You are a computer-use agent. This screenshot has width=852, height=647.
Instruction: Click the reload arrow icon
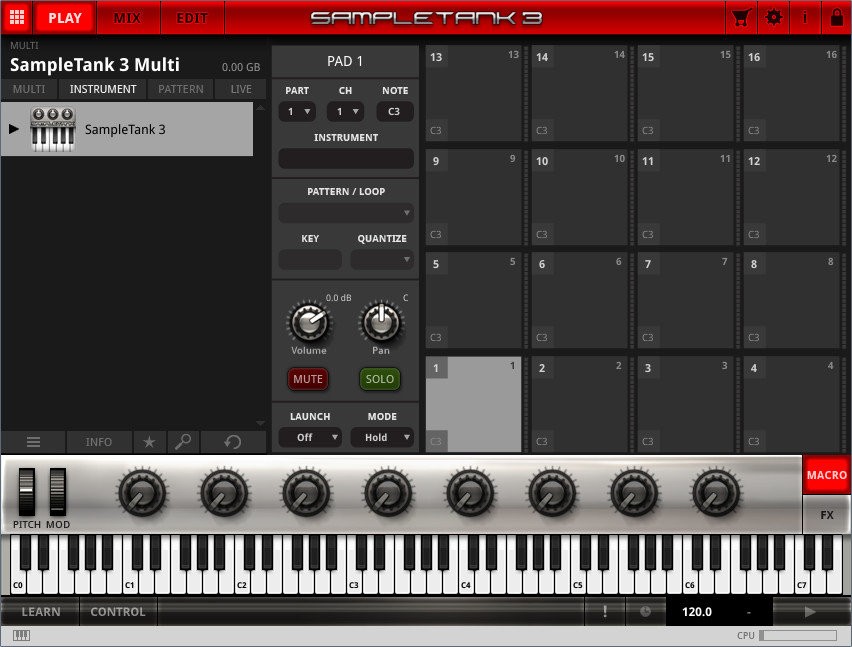point(233,442)
